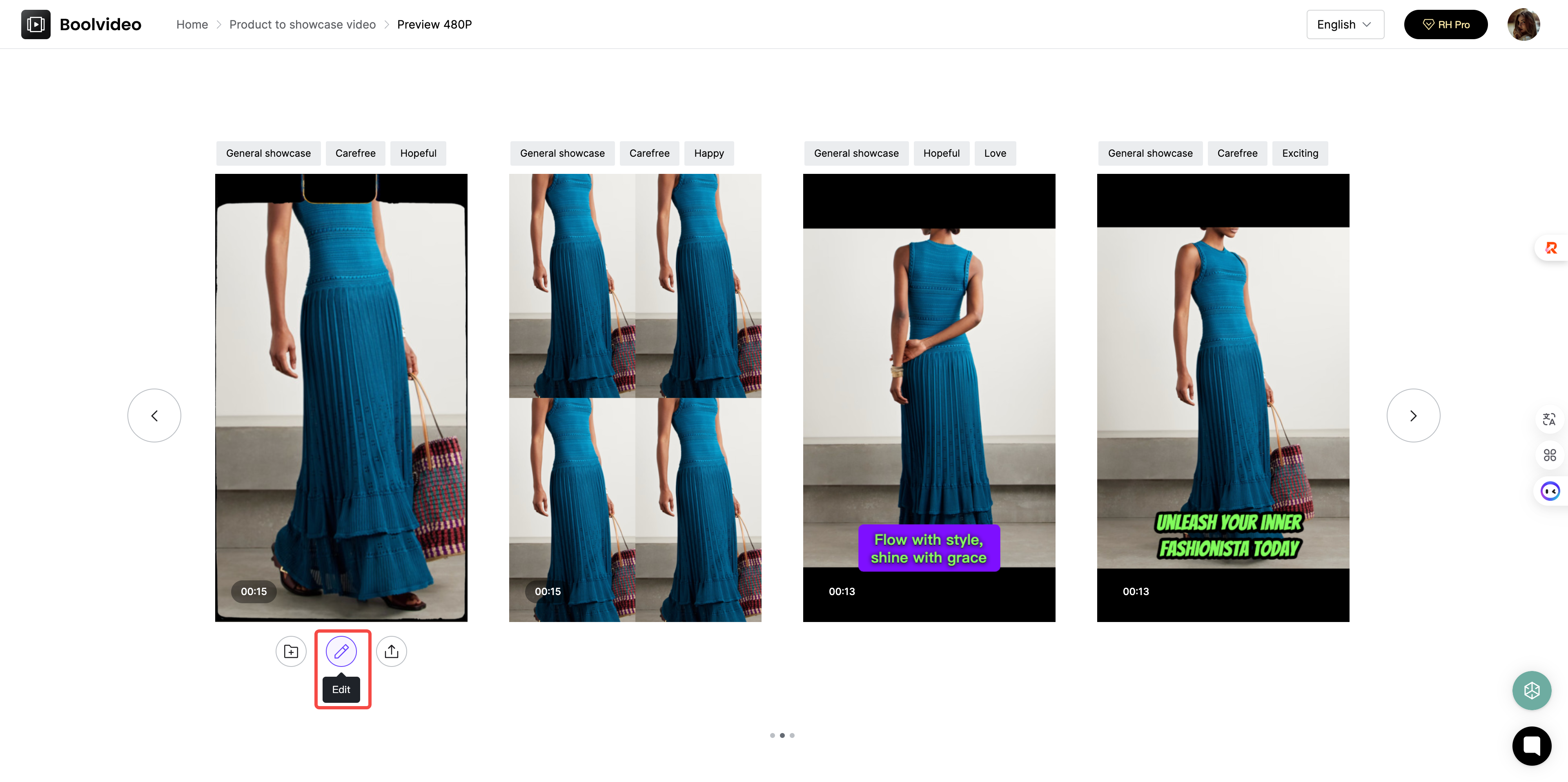The image size is (1568, 782).
Task: Click the Edit tooltip label
Action: pos(341,689)
